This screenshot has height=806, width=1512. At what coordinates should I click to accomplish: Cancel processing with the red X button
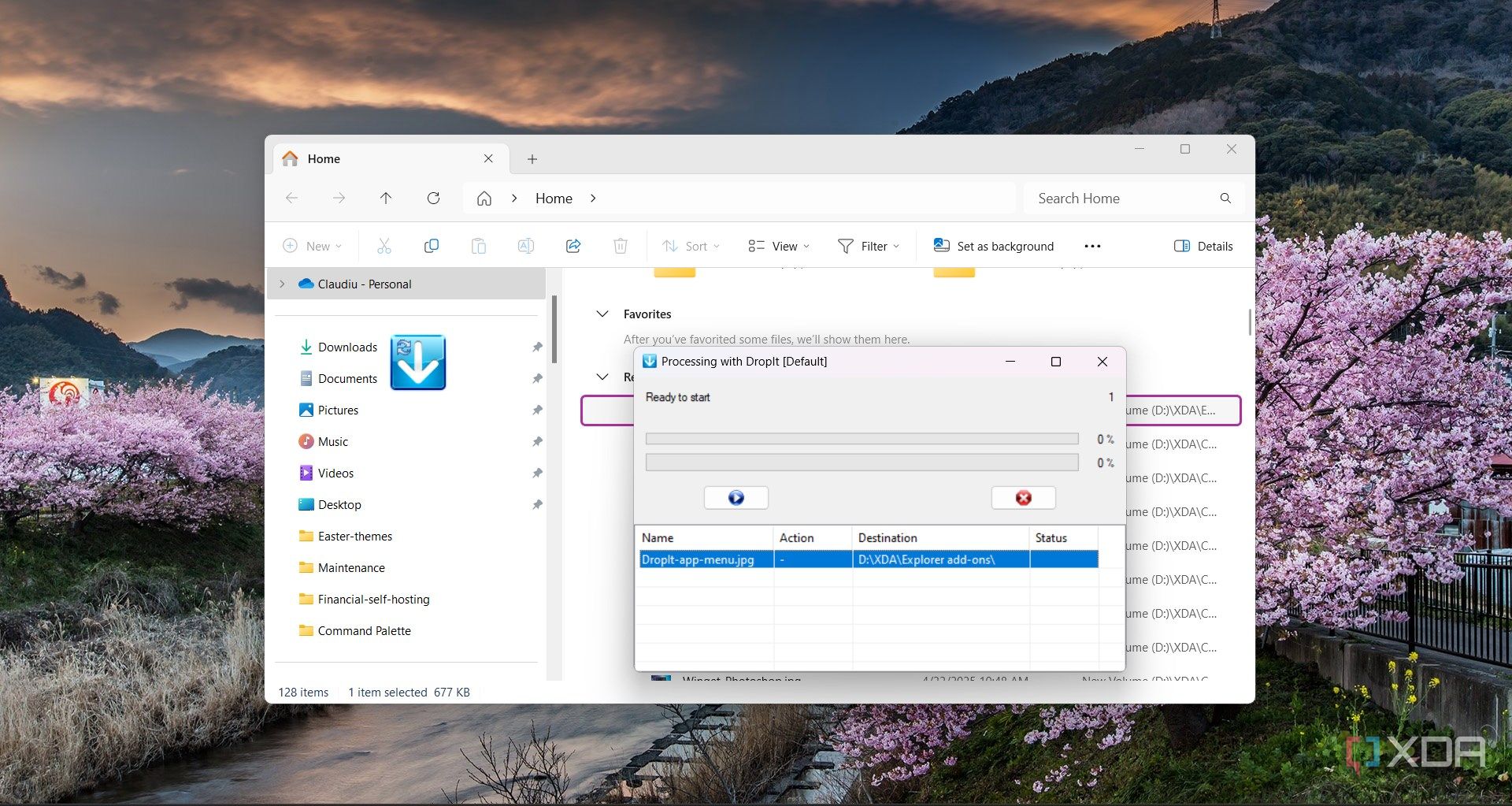click(1023, 497)
